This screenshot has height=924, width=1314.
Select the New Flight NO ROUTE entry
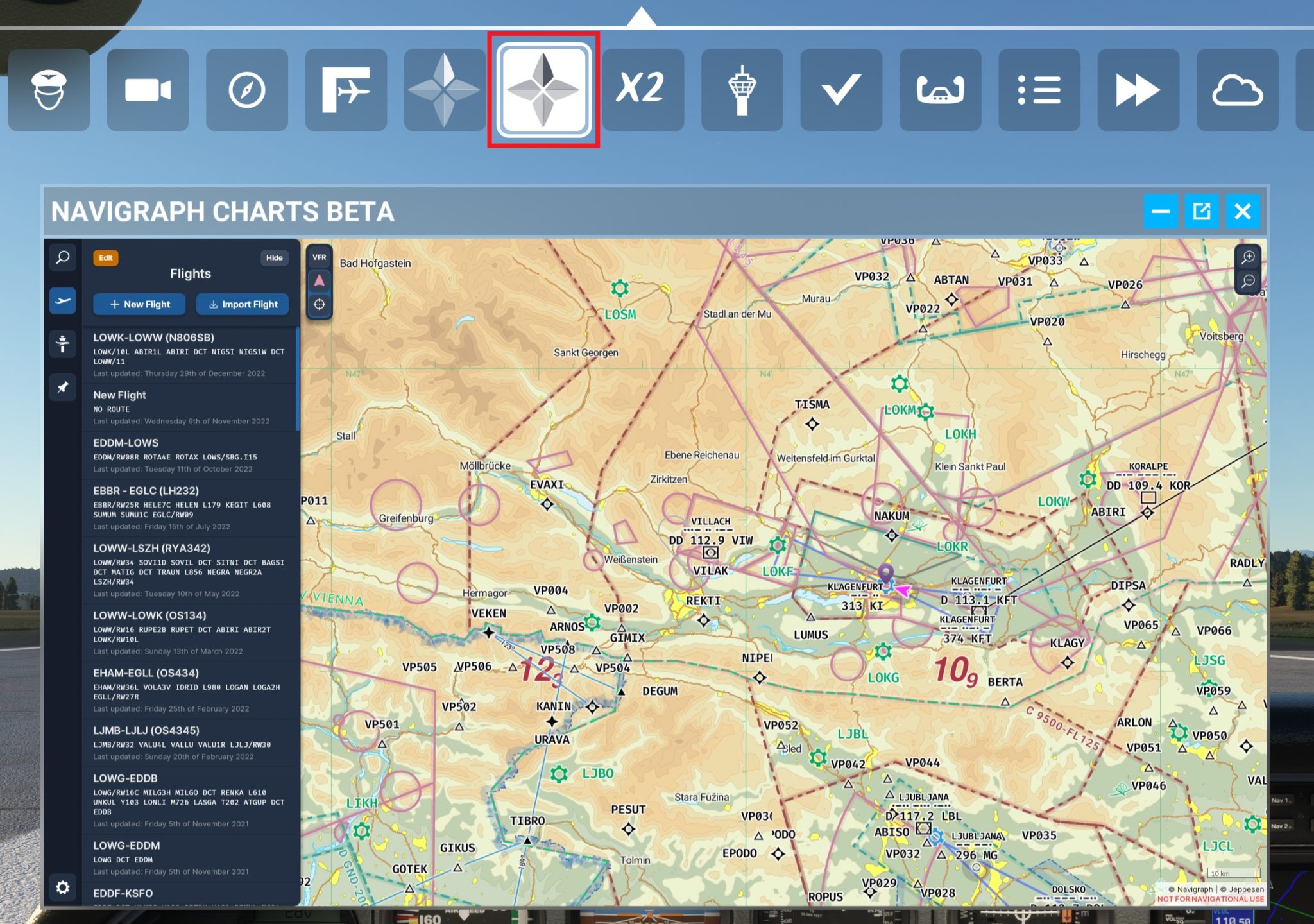point(189,407)
